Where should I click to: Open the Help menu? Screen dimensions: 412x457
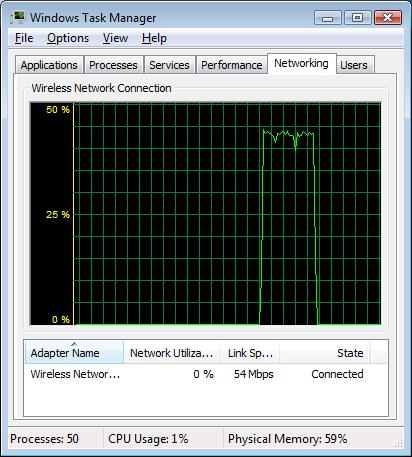click(x=154, y=38)
